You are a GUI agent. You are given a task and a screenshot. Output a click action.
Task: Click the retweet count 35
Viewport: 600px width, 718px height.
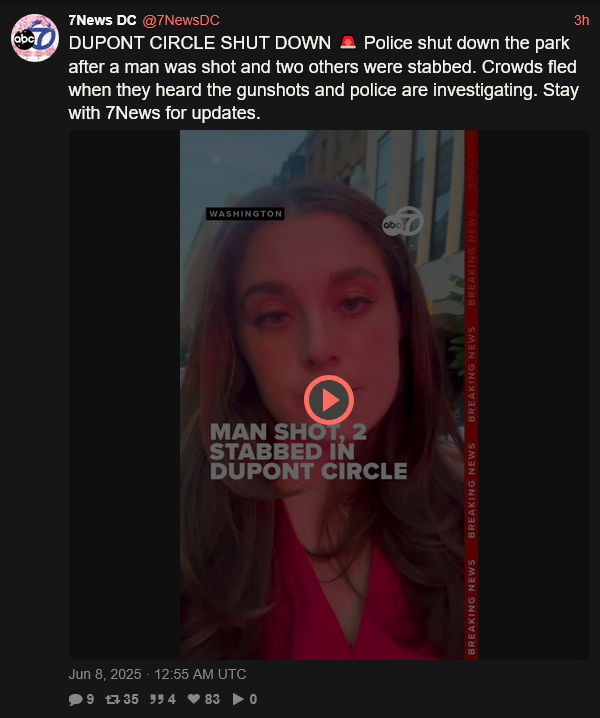(131, 699)
